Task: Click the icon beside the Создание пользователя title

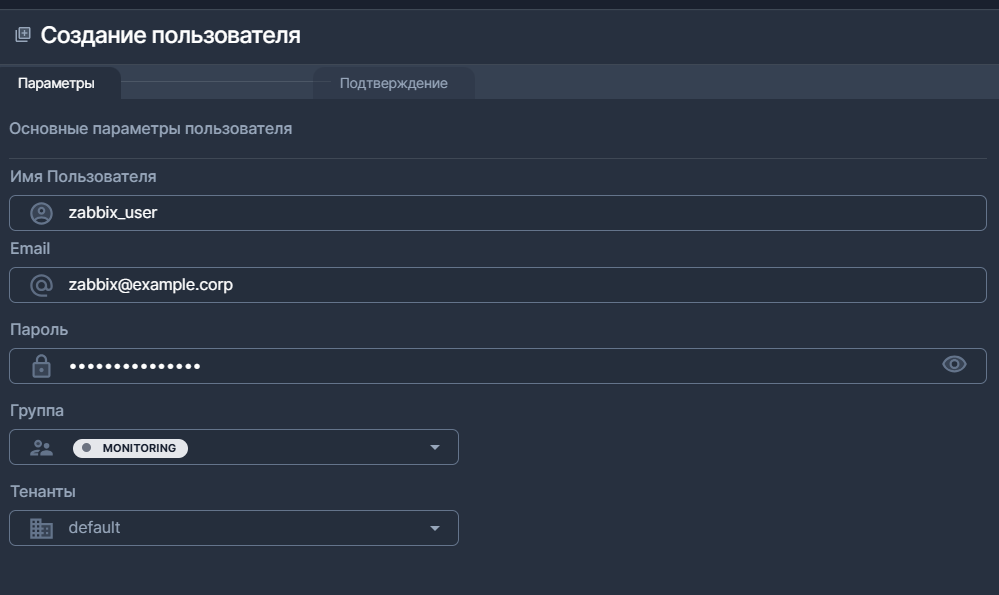Action: (x=22, y=35)
